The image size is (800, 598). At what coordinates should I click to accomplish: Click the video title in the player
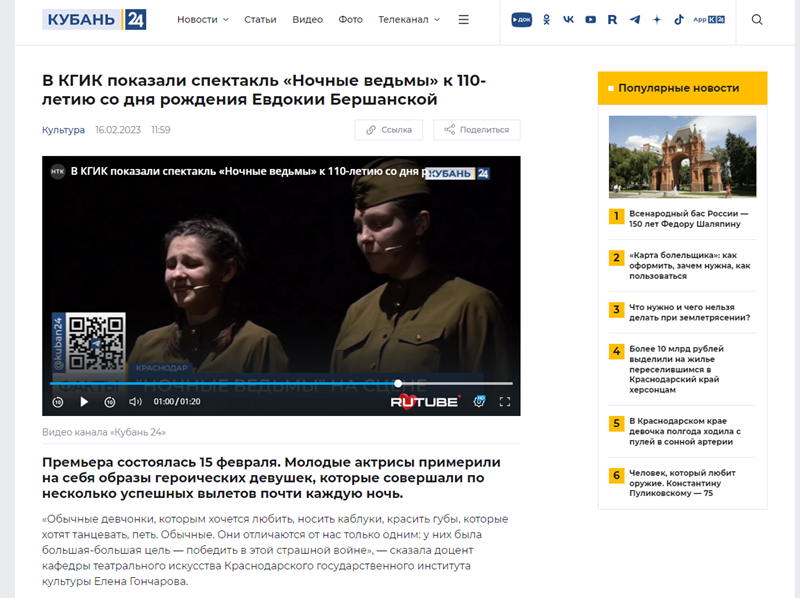click(248, 171)
